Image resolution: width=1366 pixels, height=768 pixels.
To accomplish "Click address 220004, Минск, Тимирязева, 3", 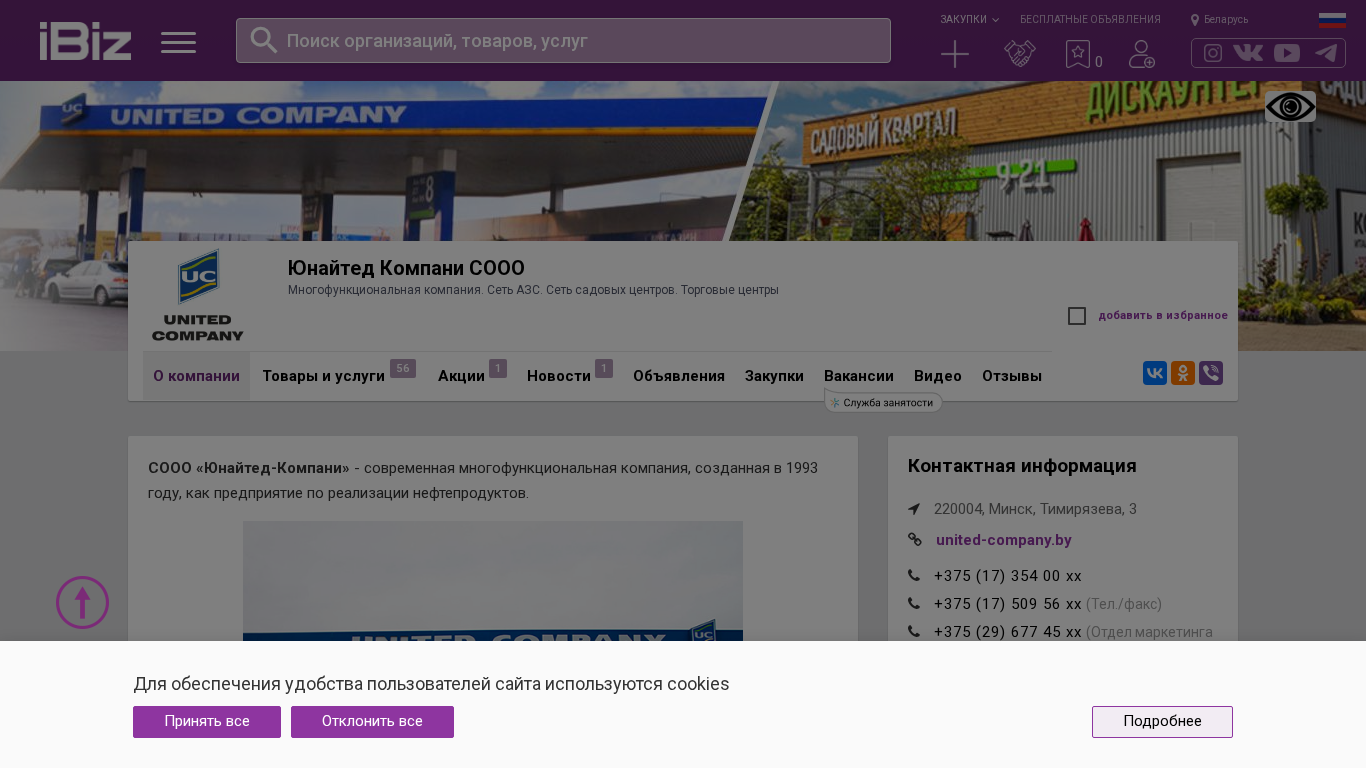I will (x=1035, y=509).
